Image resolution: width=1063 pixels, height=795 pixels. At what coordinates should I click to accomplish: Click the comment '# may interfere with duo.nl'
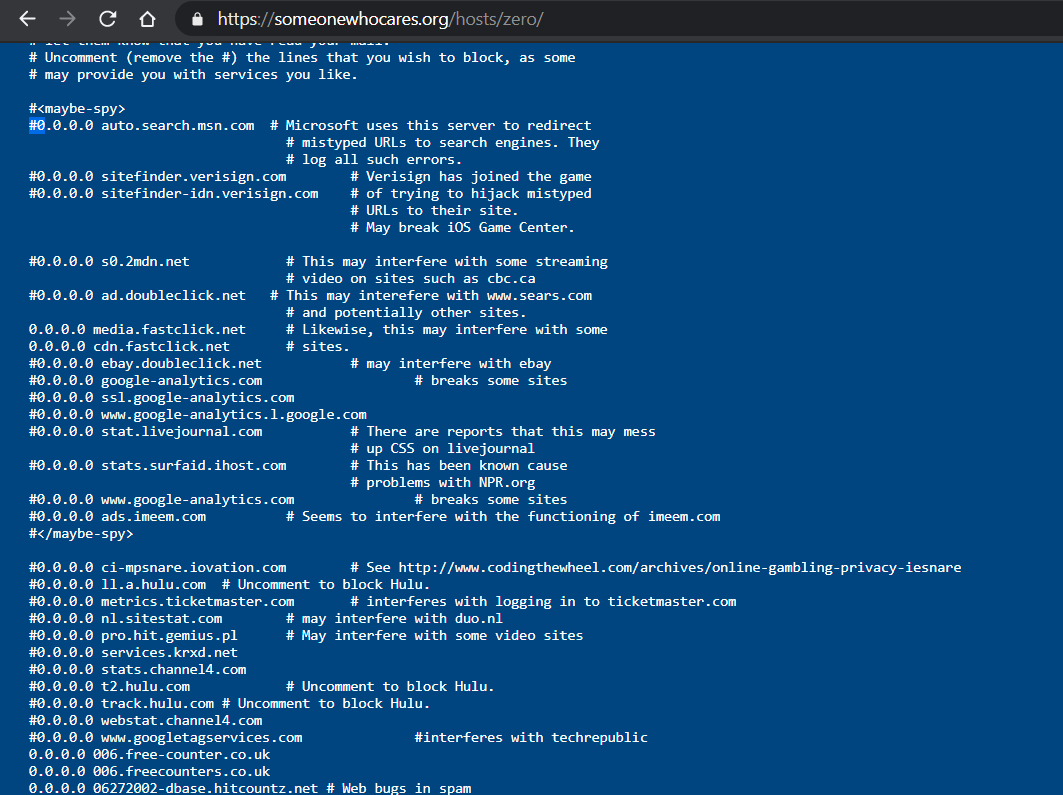pyautogui.click(x=395, y=618)
